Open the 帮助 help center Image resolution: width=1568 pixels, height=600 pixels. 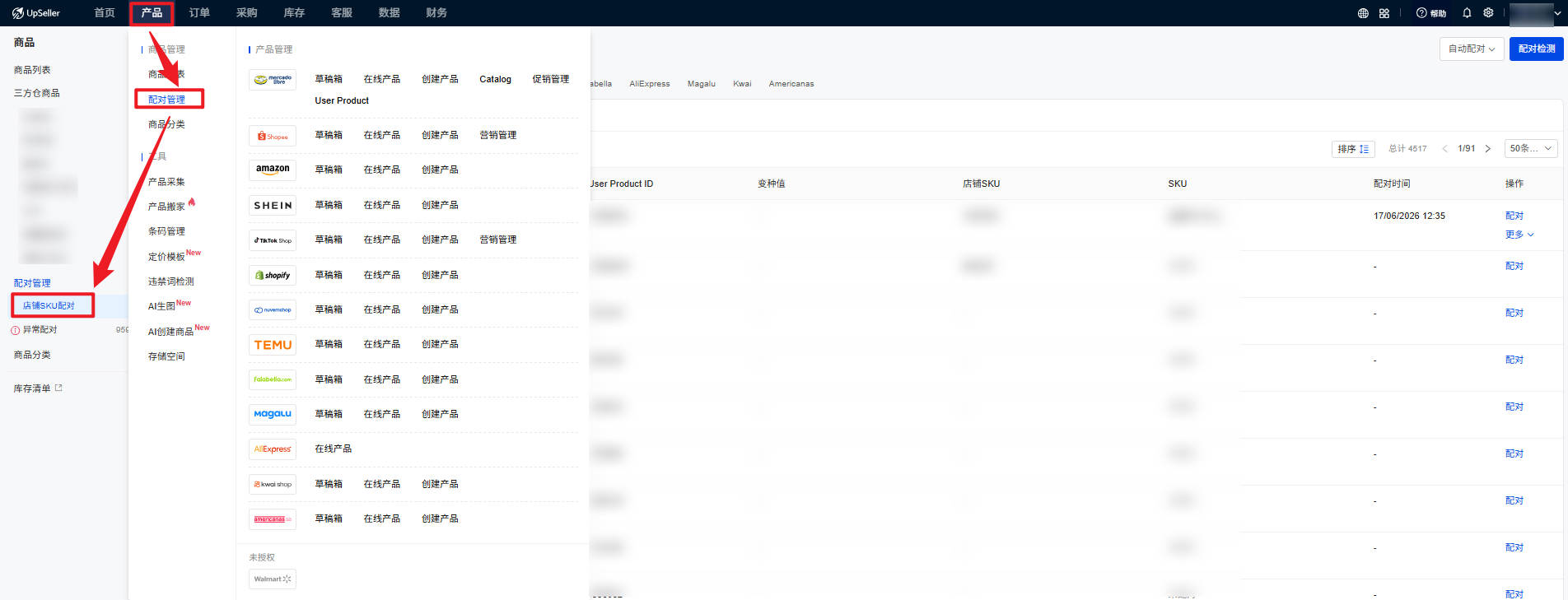click(x=1431, y=13)
